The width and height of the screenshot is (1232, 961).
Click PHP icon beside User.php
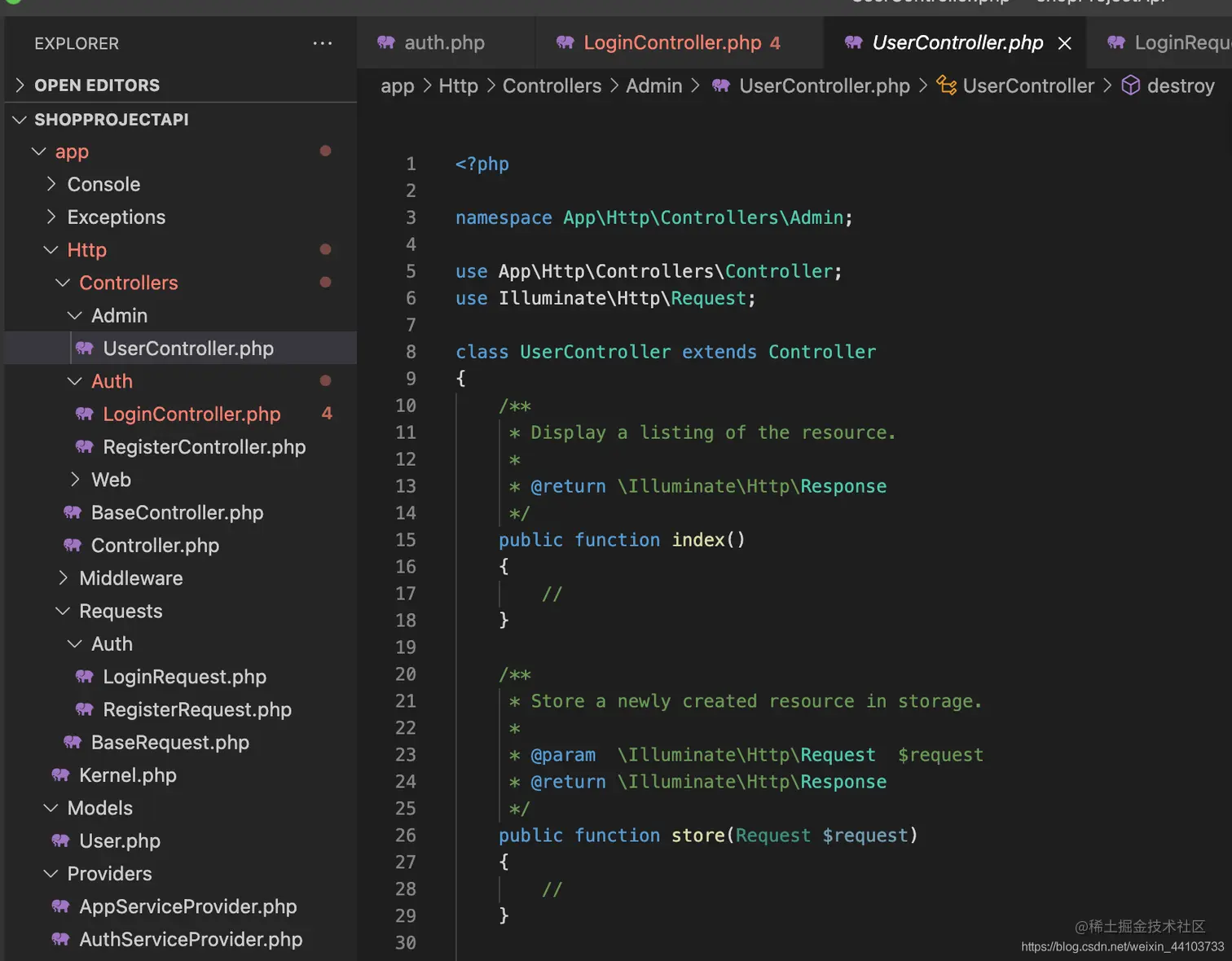[x=60, y=840]
